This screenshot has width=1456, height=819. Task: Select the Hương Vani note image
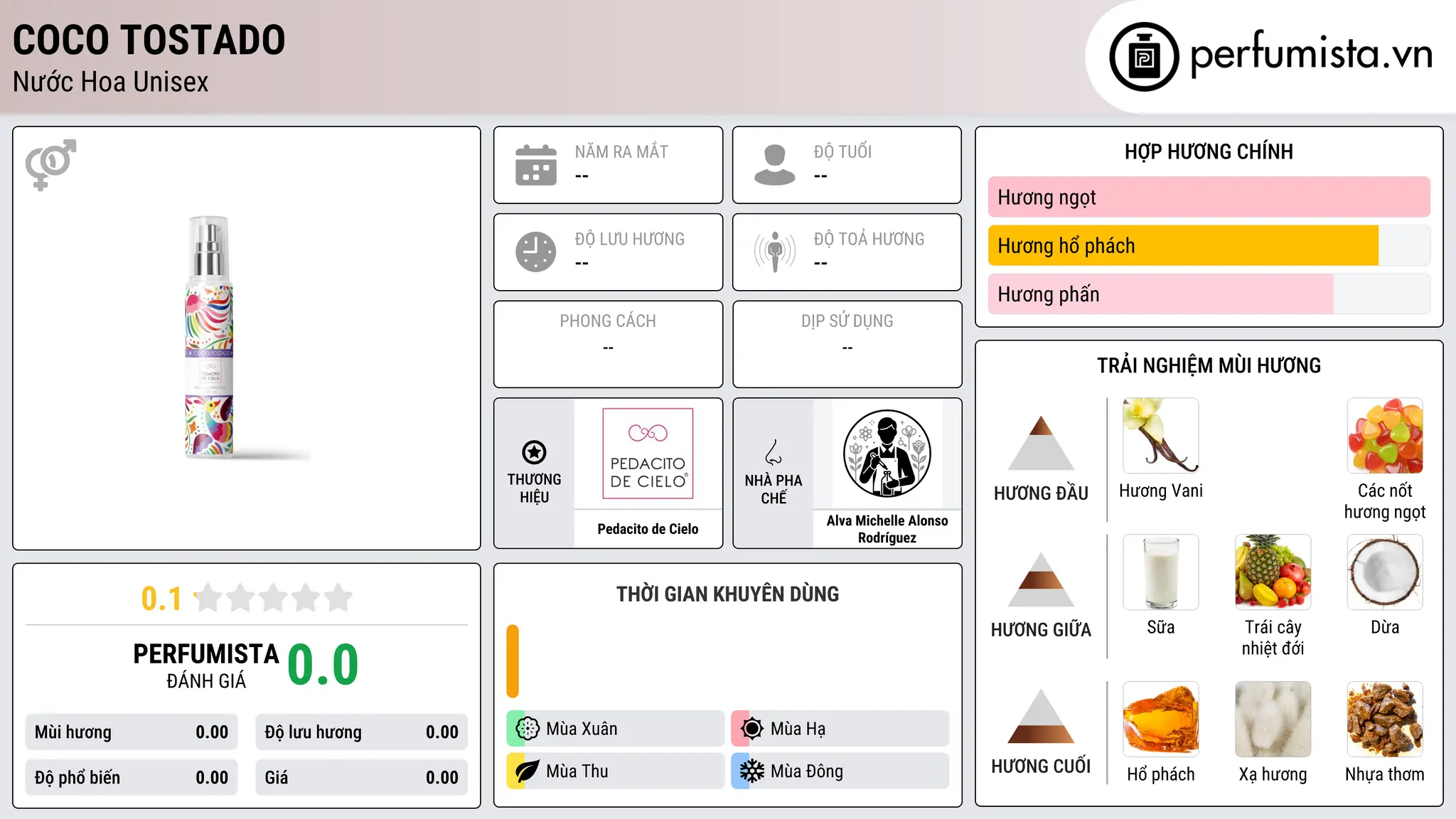1161,436
